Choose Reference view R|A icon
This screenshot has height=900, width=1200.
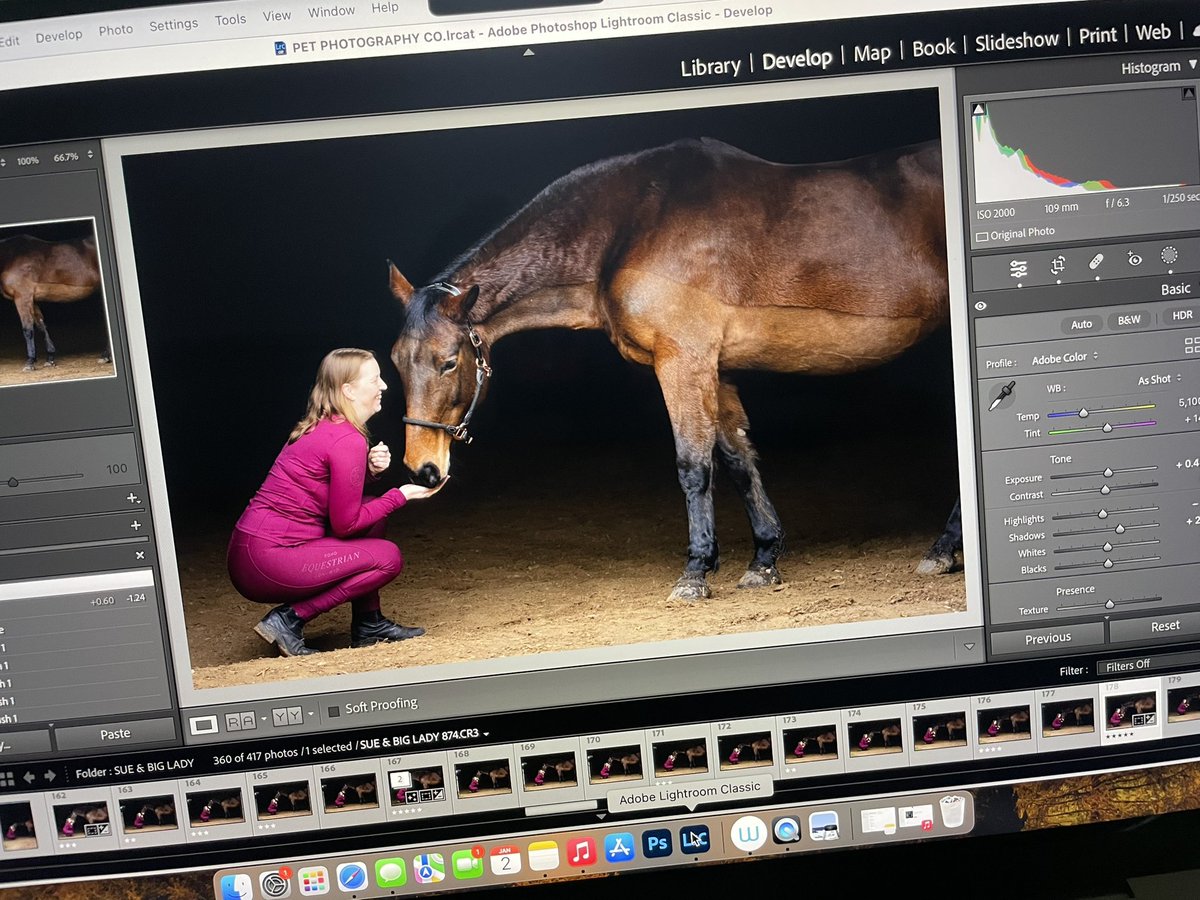pyautogui.click(x=240, y=720)
